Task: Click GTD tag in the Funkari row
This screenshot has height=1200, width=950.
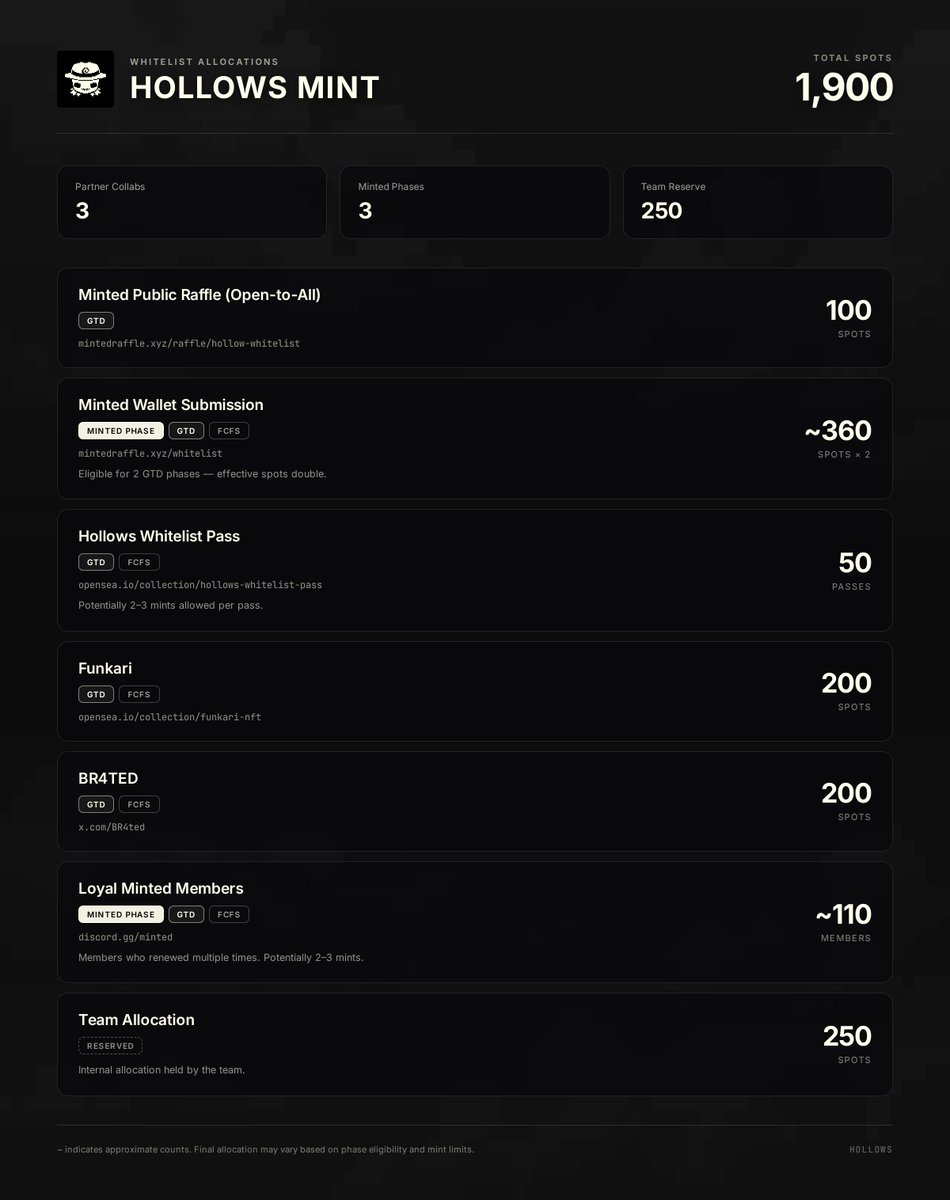Action: click(96, 694)
